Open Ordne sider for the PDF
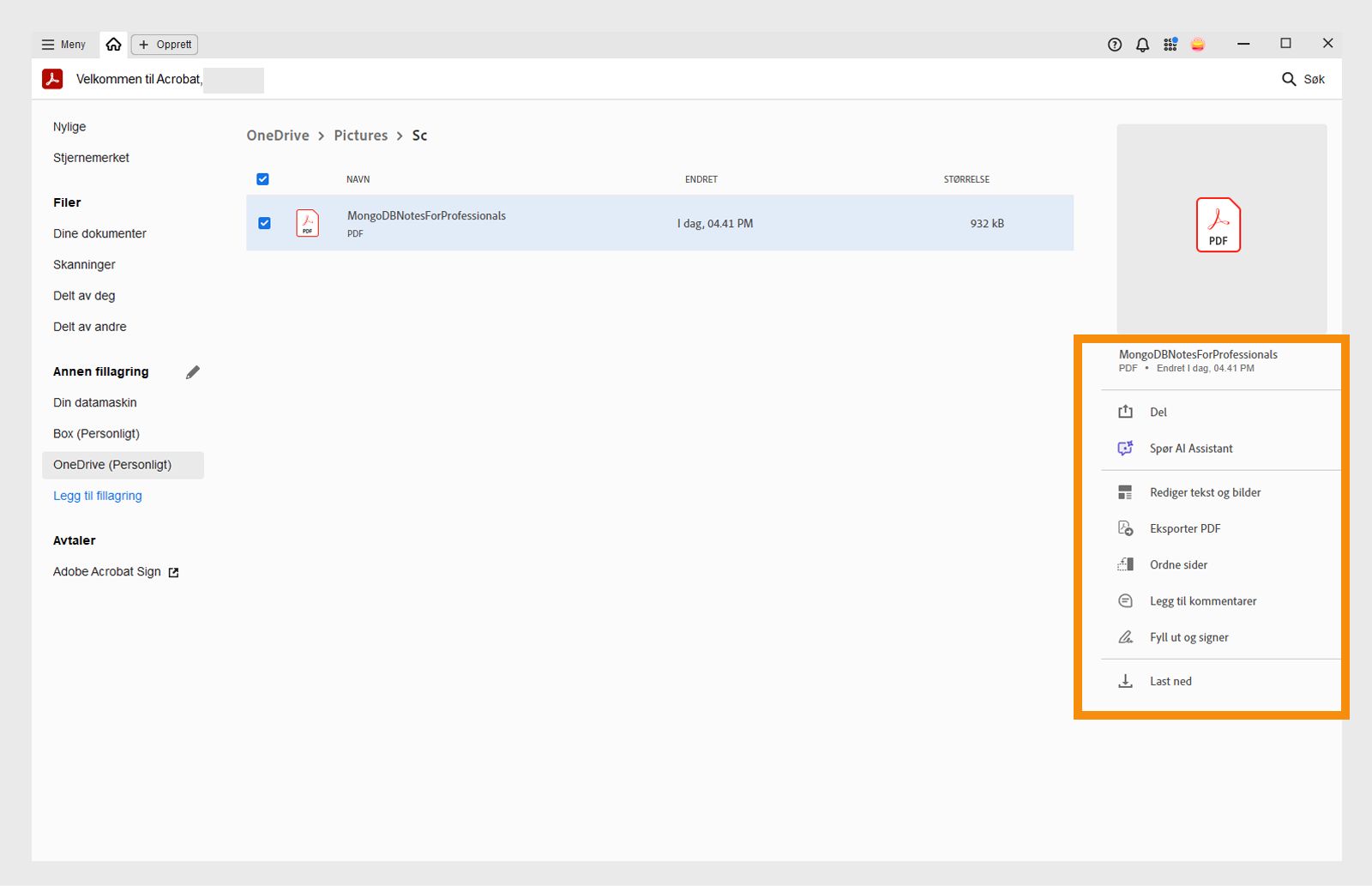The image size is (1372, 886). pos(1178,564)
